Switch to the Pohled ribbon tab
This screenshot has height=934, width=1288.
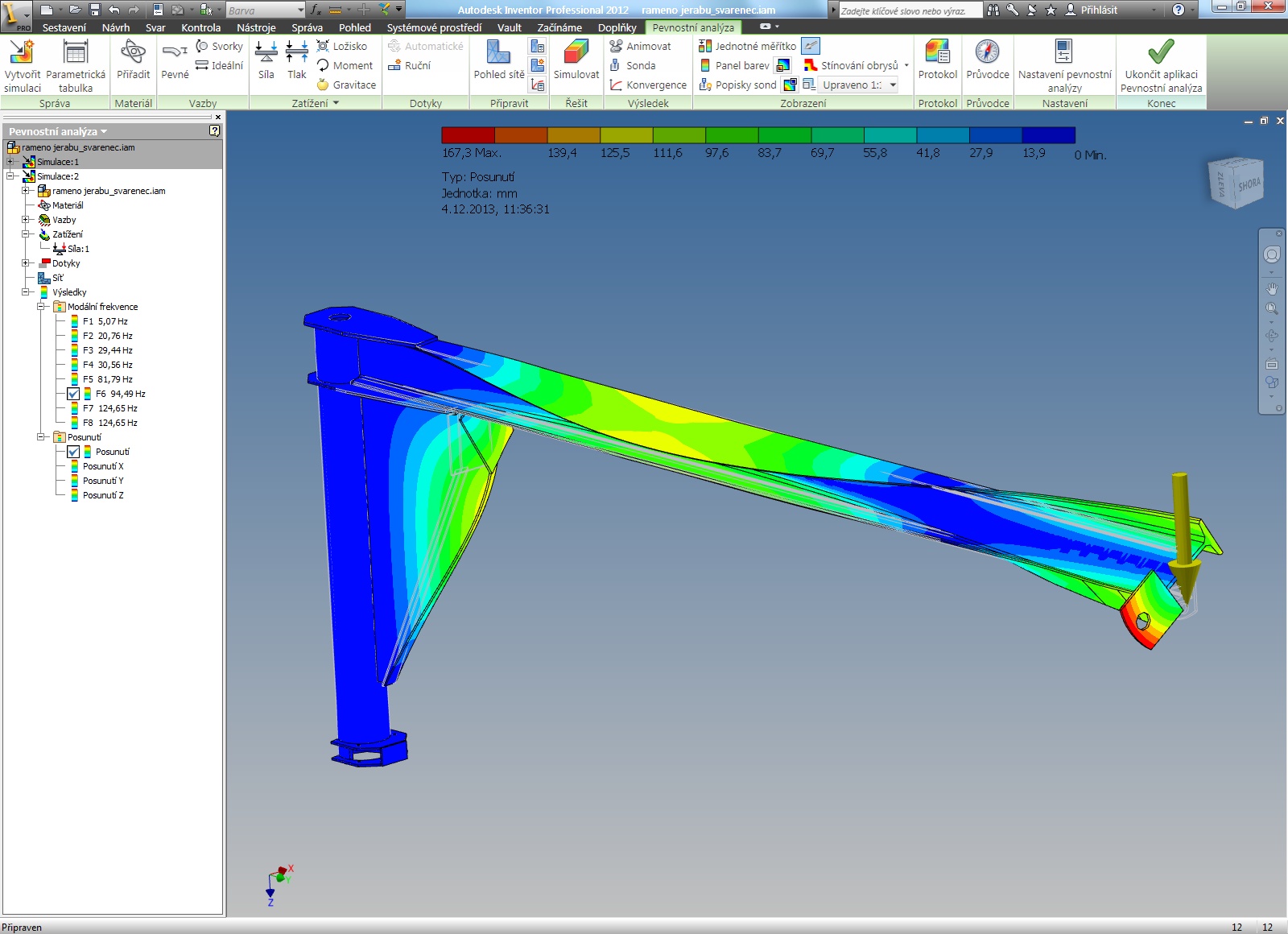point(354,27)
